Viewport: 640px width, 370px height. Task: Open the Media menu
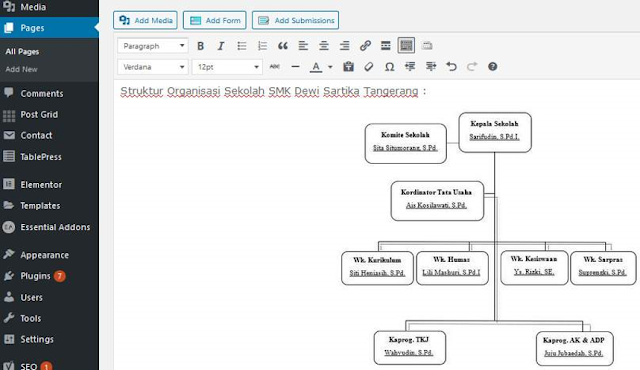click(49, 7)
